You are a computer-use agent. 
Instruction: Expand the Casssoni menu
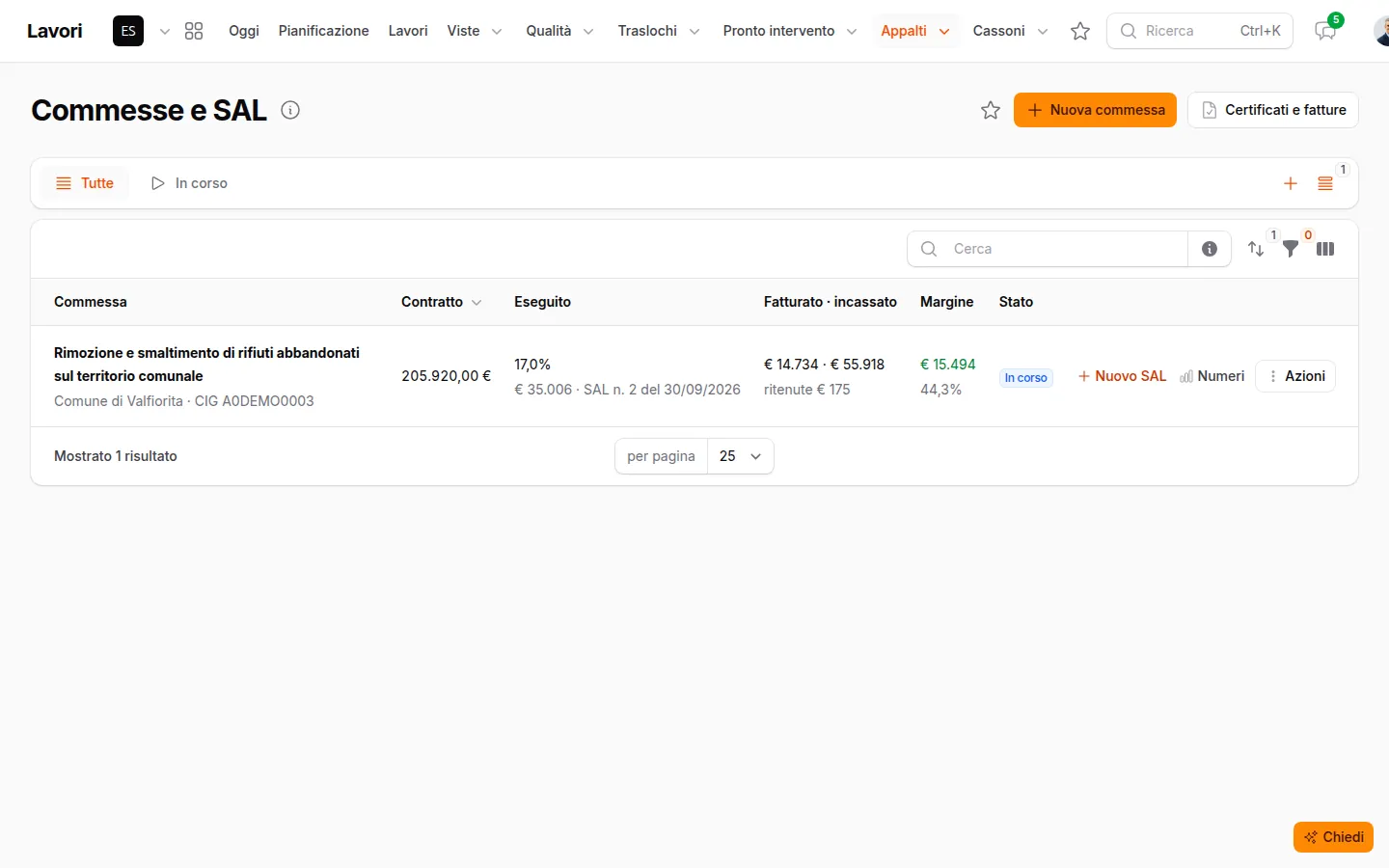(x=1010, y=31)
